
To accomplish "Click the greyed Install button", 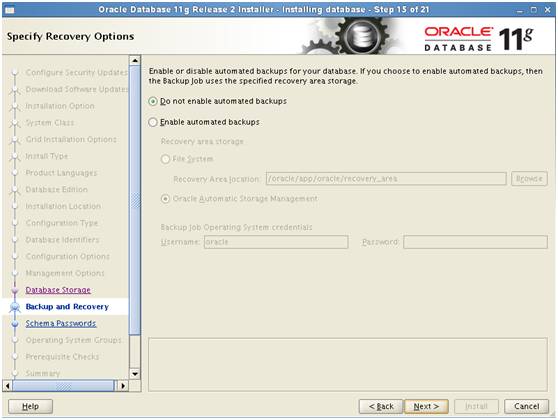I will point(476,406).
